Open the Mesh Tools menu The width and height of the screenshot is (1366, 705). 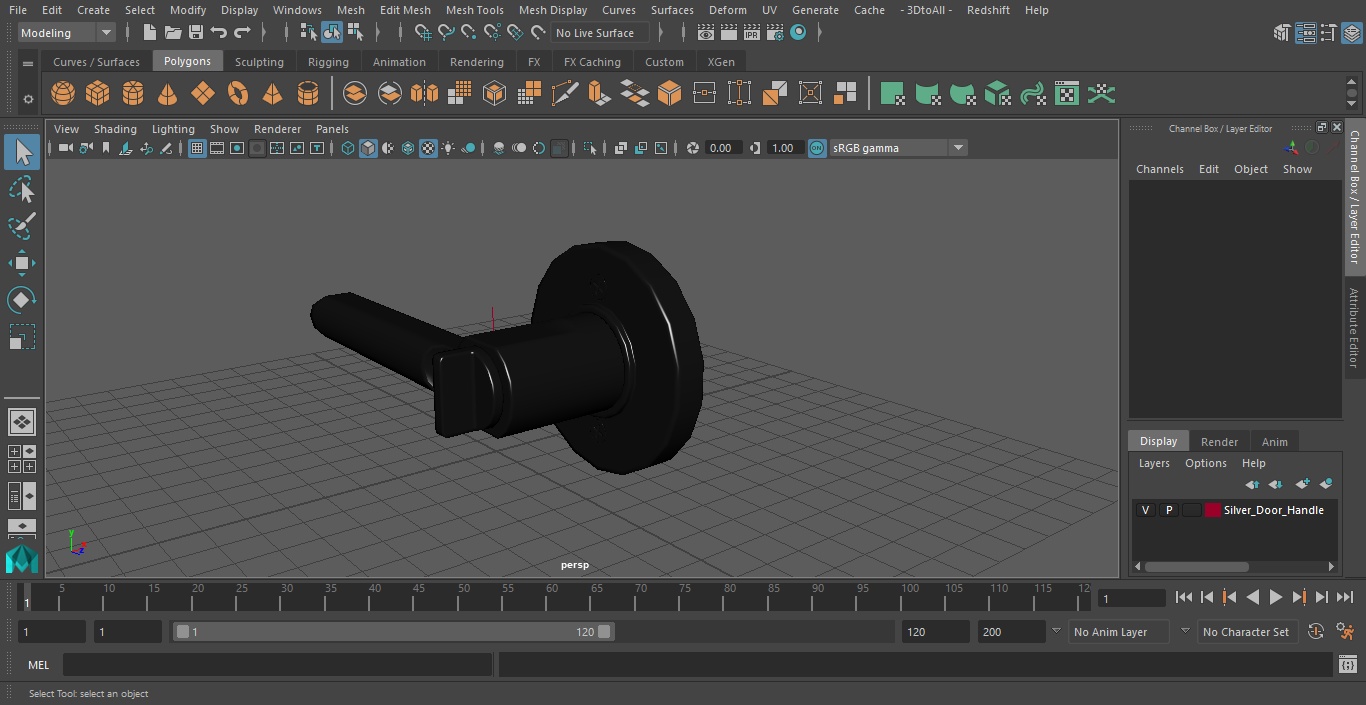tap(474, 10)
